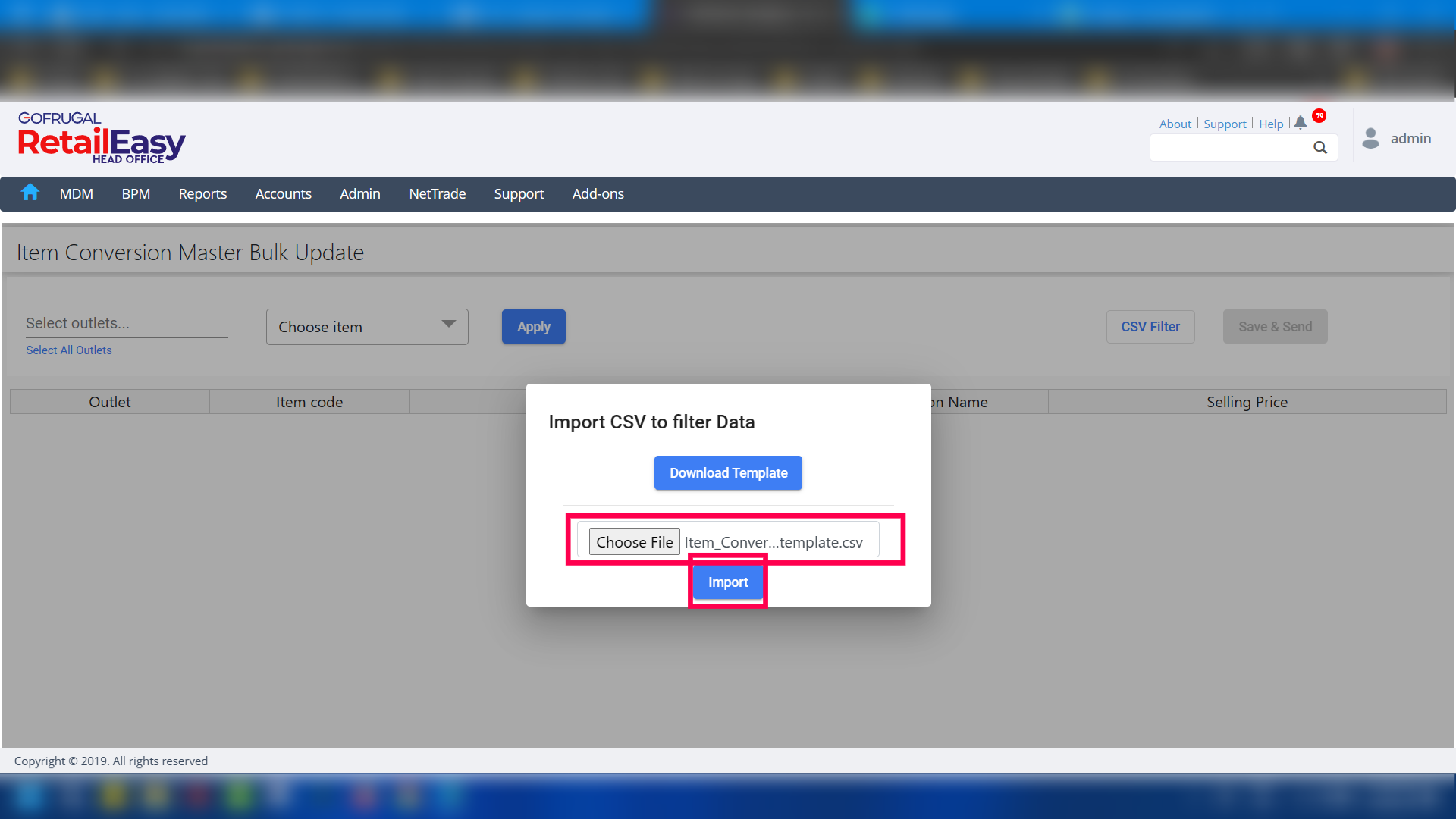Open the MDM menu
The width and height of the screenshot is (1456, 819).
77,194
